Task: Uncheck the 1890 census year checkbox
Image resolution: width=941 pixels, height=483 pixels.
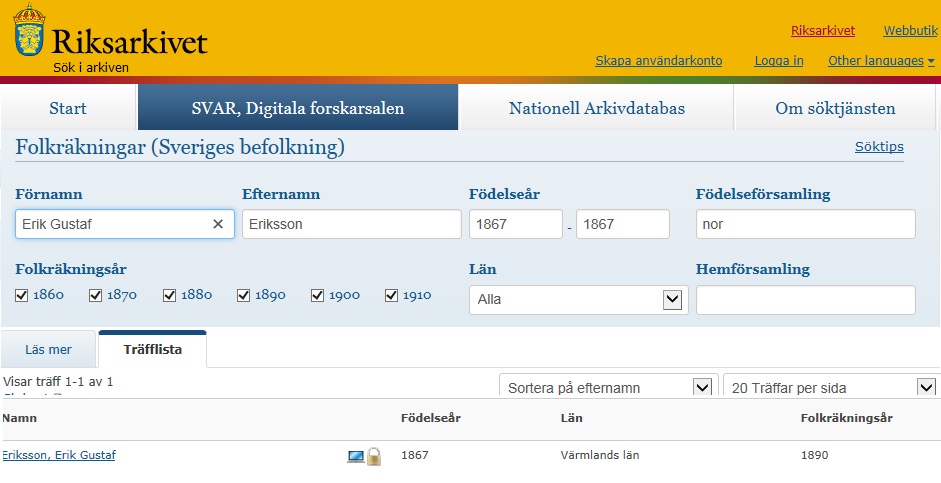Action: 244,295
